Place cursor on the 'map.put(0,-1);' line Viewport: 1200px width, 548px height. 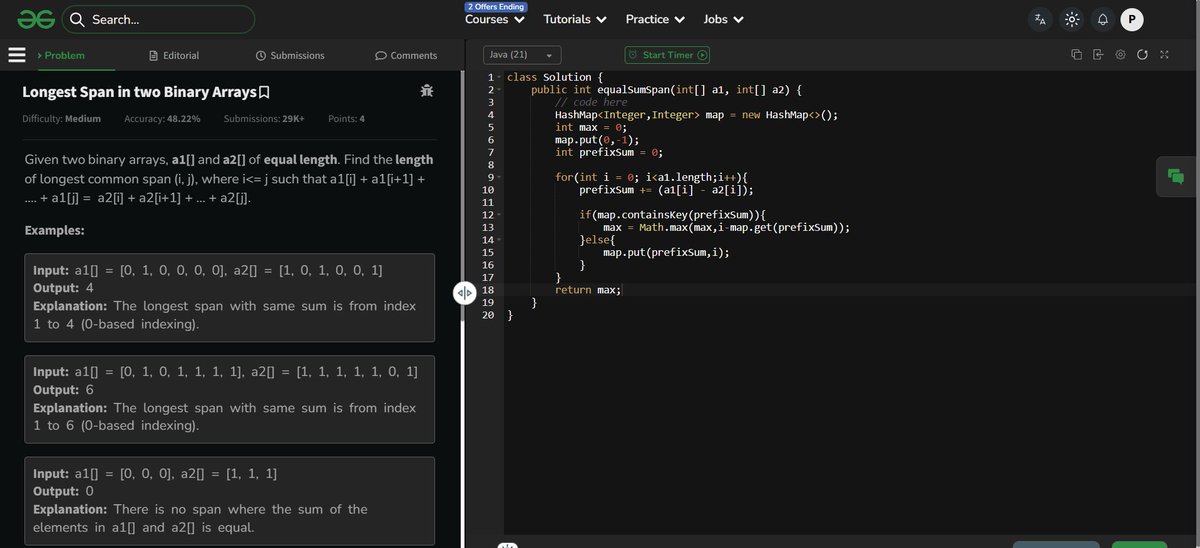pos(596,140)
